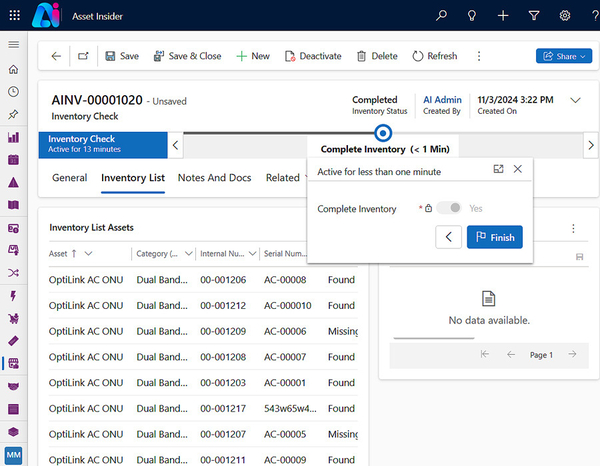This screenshot has width=600, height=466.
Task: Open the open book sidebar icon
Action: tap(13, 205)
